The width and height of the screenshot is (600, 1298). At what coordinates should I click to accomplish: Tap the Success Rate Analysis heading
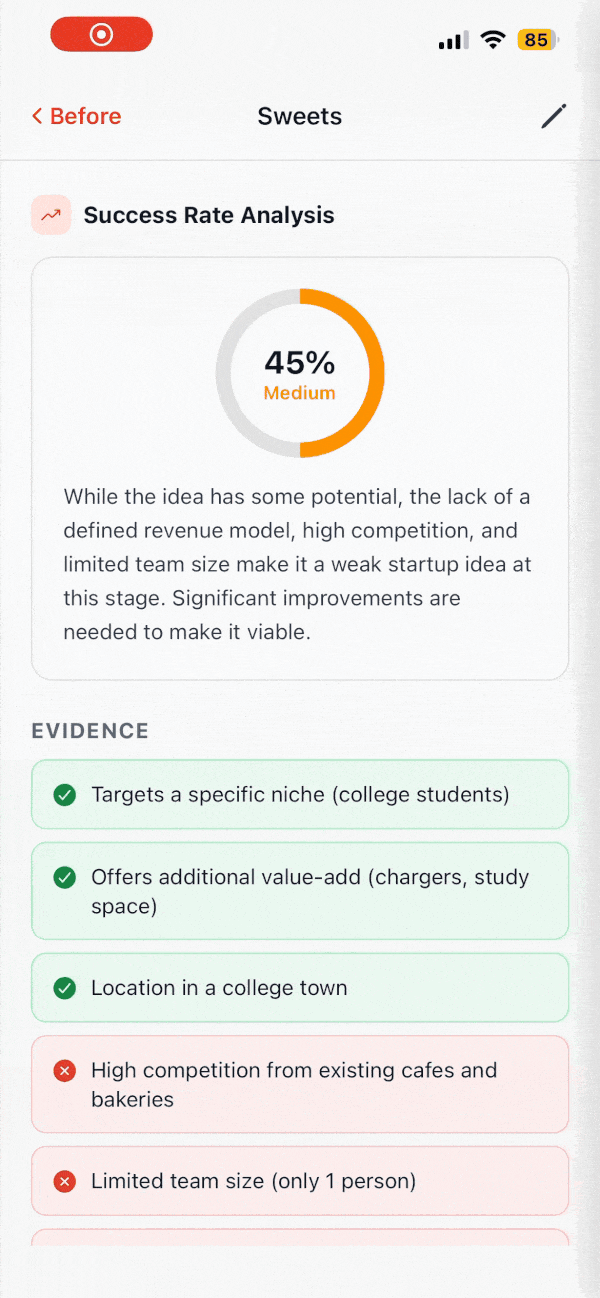(209, 215)
